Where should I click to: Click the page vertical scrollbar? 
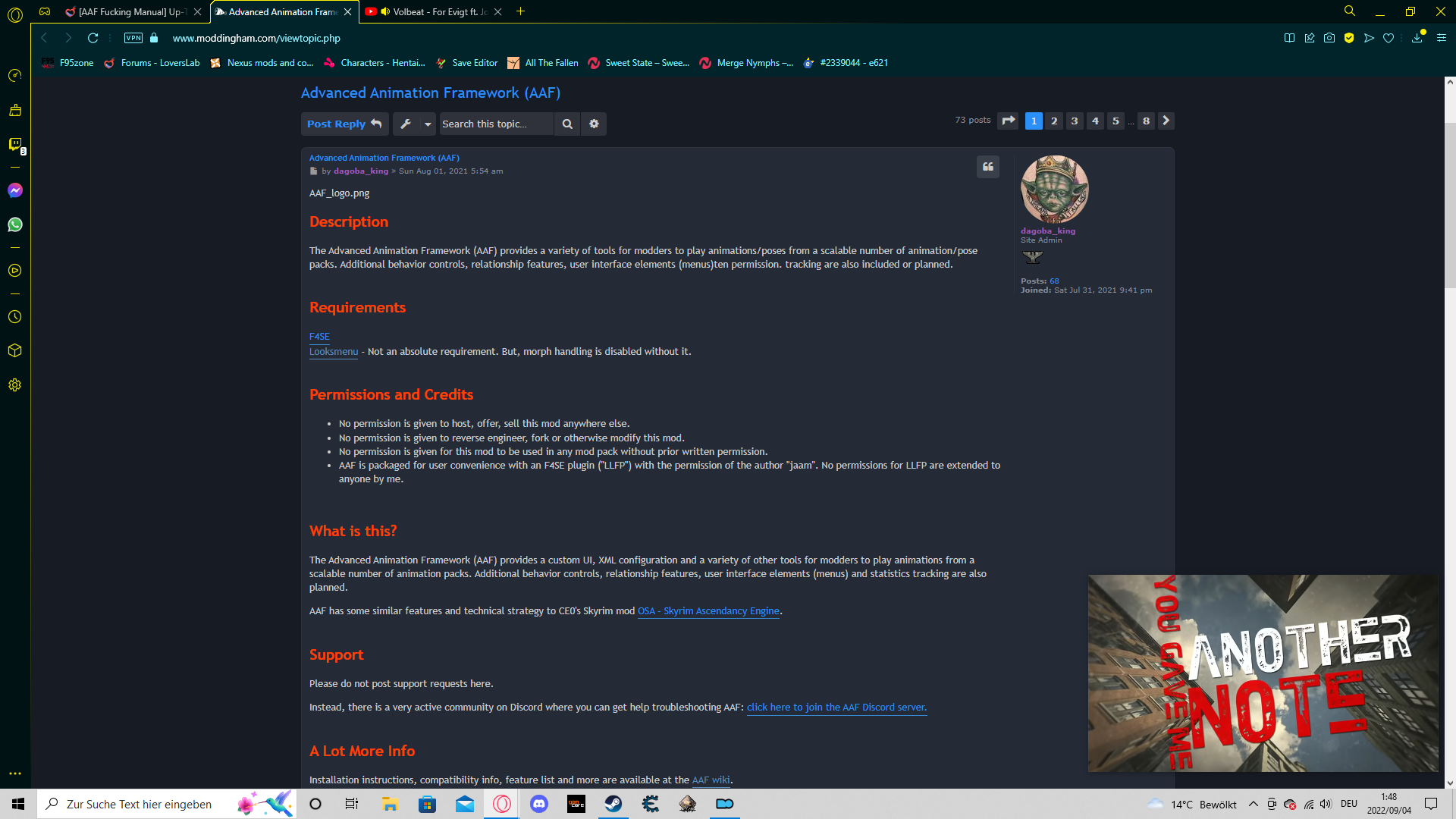(x=1450, y=205)
